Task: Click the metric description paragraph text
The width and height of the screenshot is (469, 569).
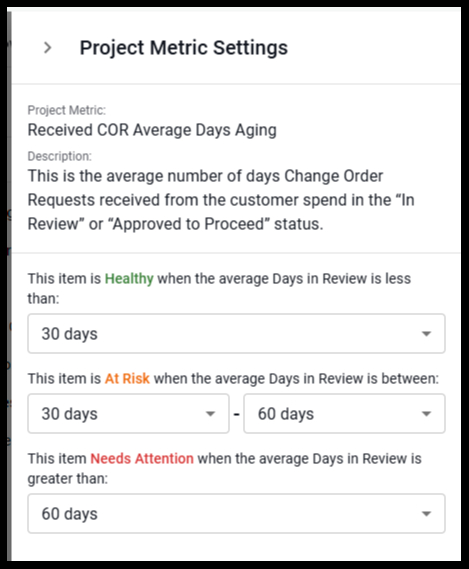Action: point(221,200)
